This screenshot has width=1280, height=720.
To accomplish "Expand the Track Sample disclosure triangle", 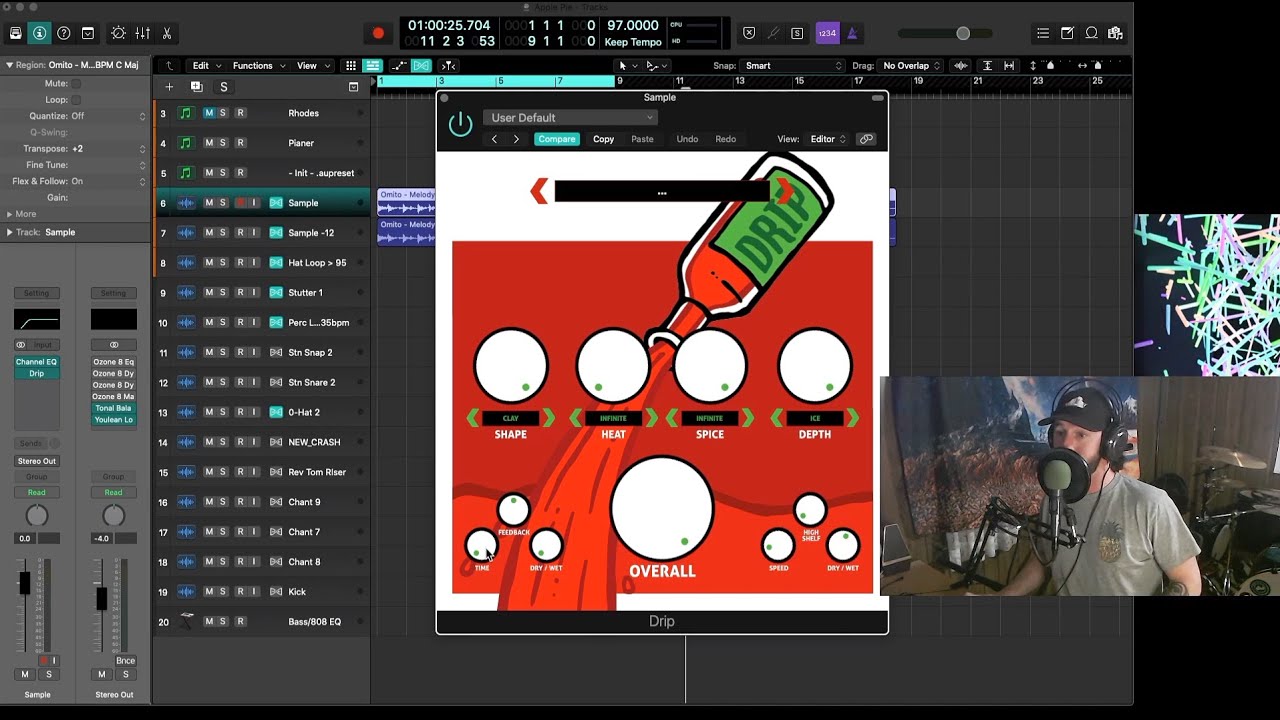I will 9,232.
